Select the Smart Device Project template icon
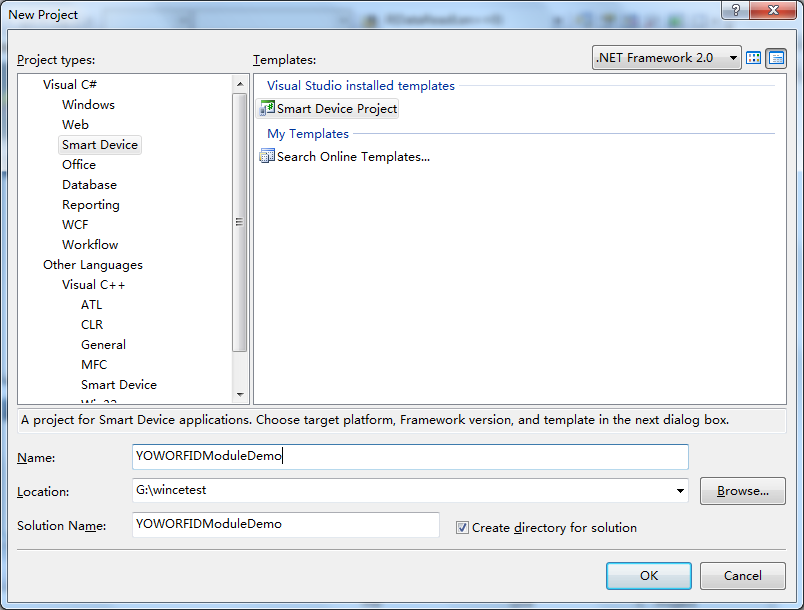 267,108
